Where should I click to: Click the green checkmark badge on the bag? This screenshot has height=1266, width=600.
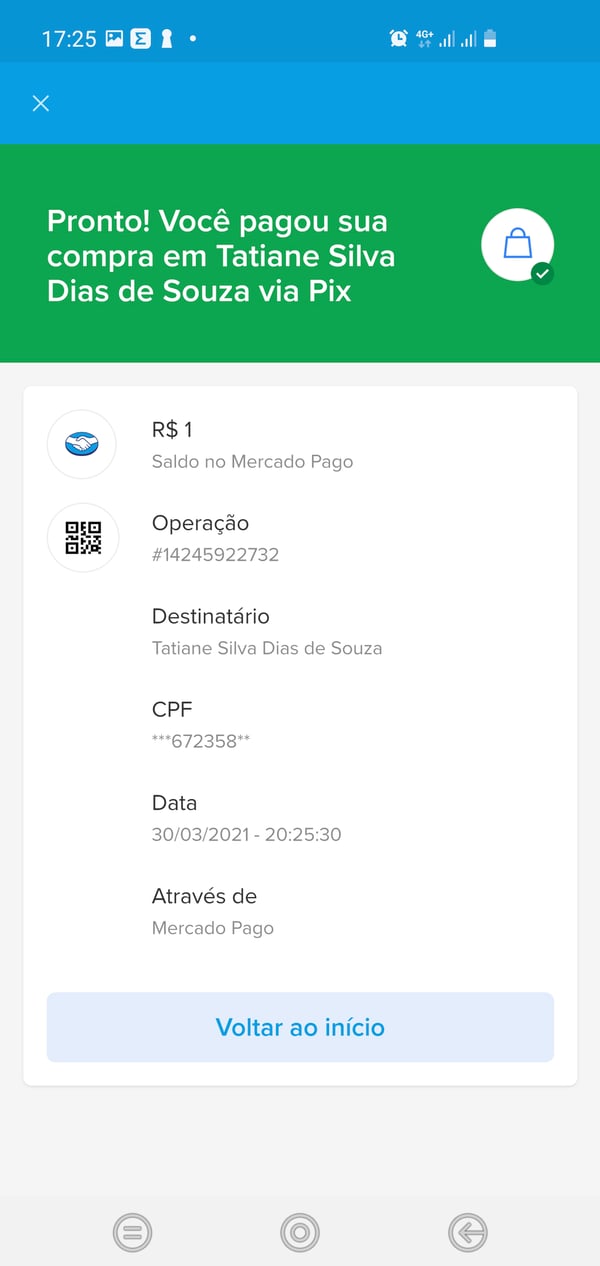(541, 271)
